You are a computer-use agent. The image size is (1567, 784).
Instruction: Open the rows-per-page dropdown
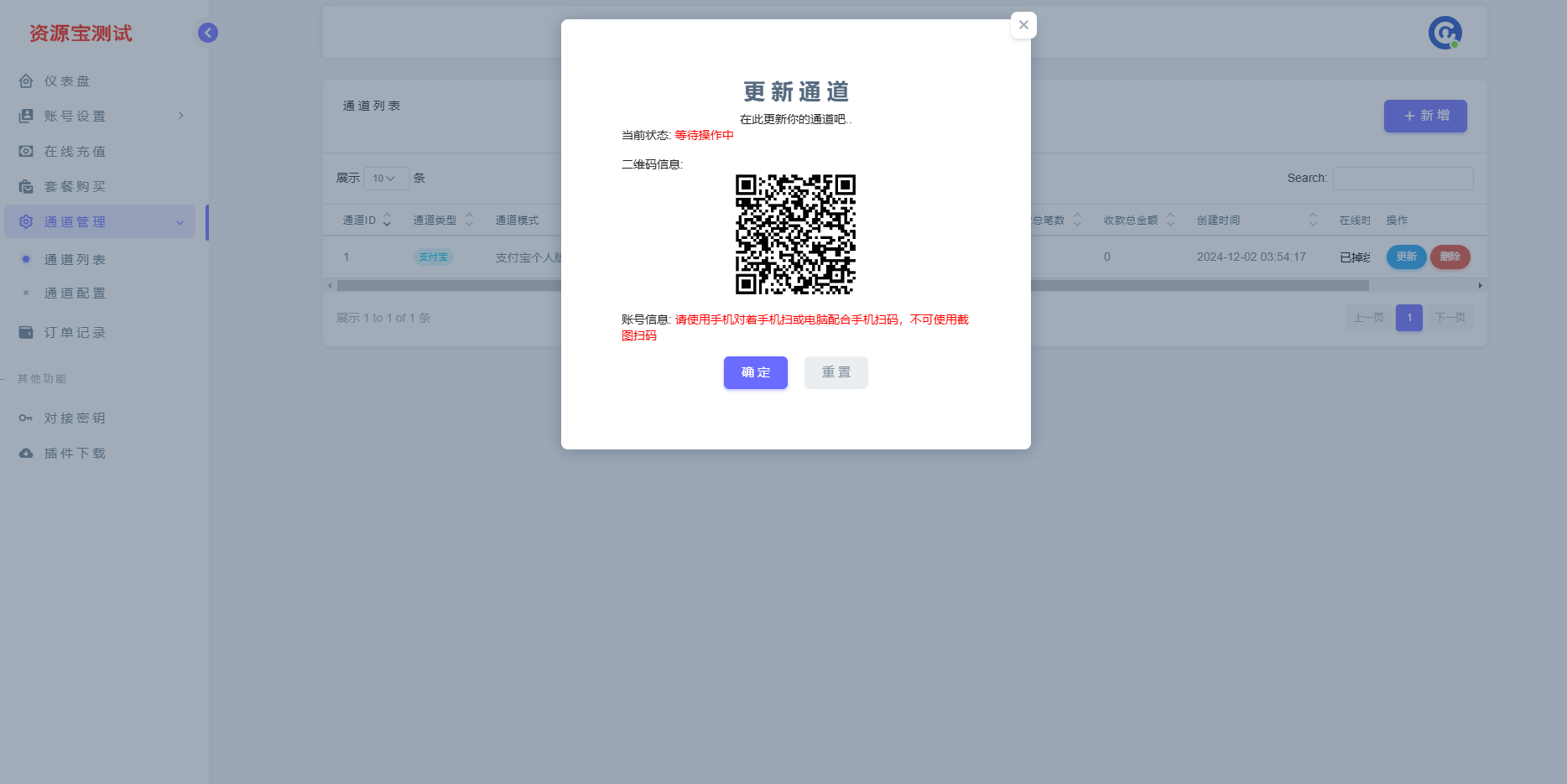click(386, 178)
